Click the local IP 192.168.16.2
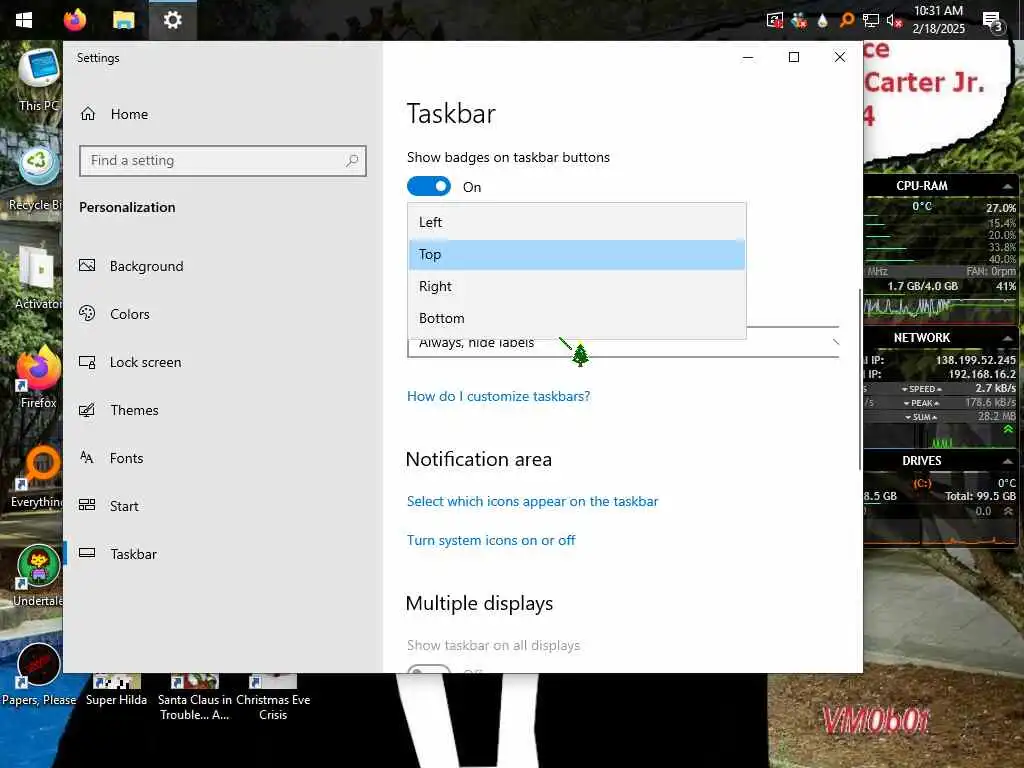Screen dimensions: 1024x768 click(x=982, y=374)
